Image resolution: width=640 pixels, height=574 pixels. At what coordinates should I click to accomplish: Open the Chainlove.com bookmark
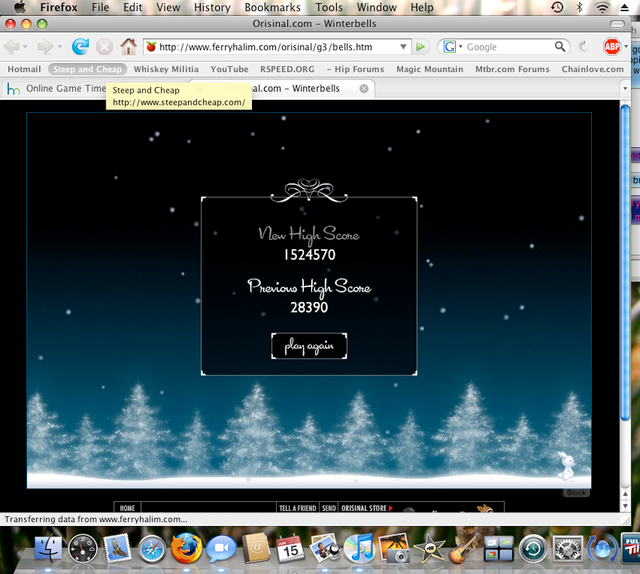(x=593, y=69)
